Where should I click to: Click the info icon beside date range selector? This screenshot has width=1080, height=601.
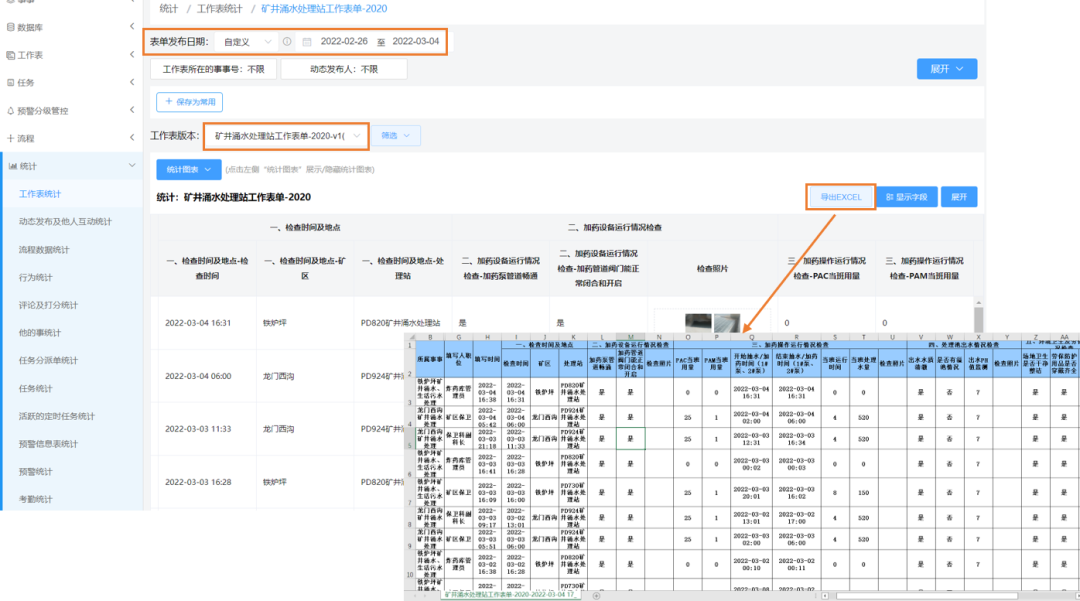287,42
